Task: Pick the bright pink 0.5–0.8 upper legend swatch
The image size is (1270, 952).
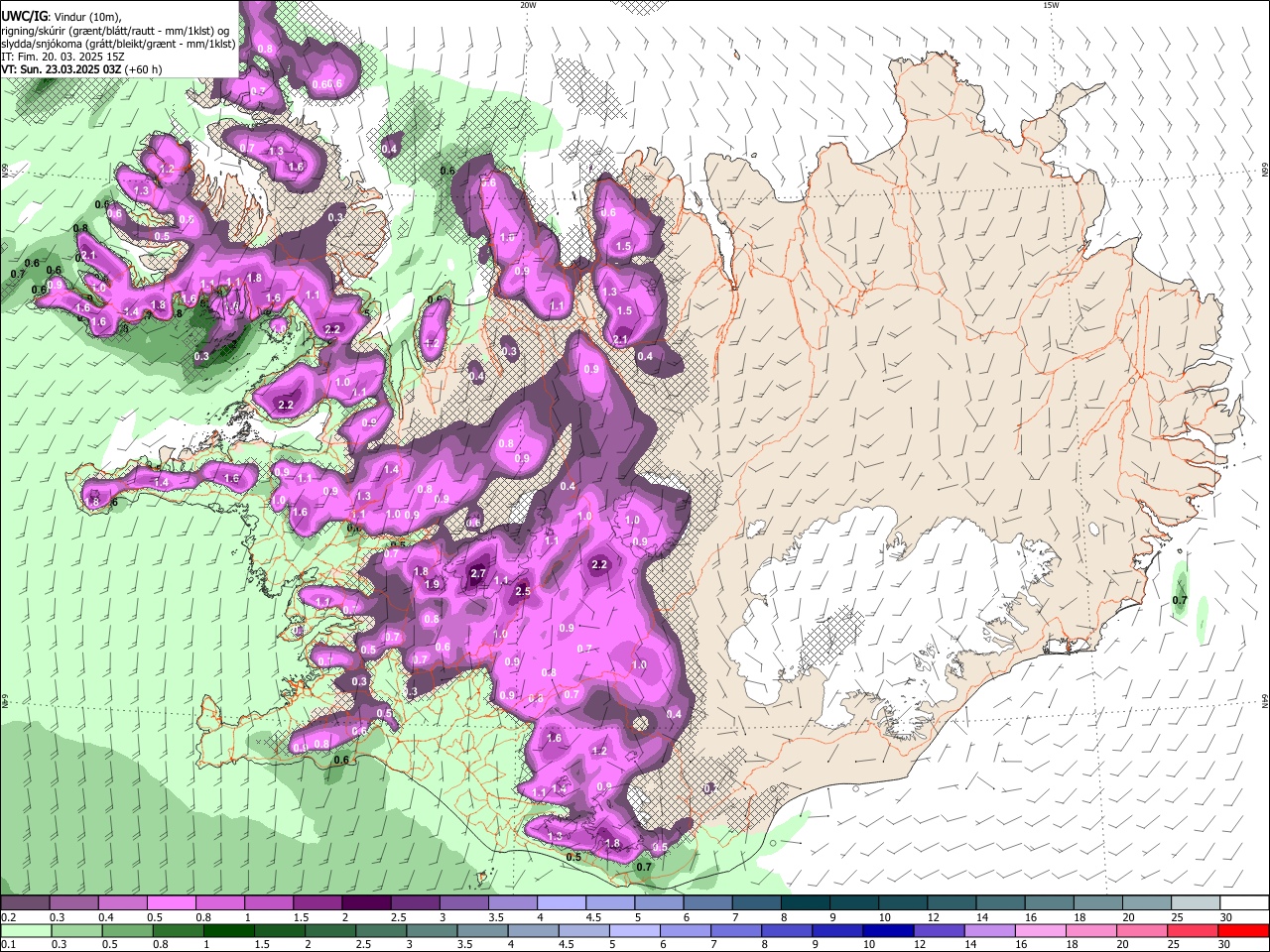Action: tap(171, 903)
